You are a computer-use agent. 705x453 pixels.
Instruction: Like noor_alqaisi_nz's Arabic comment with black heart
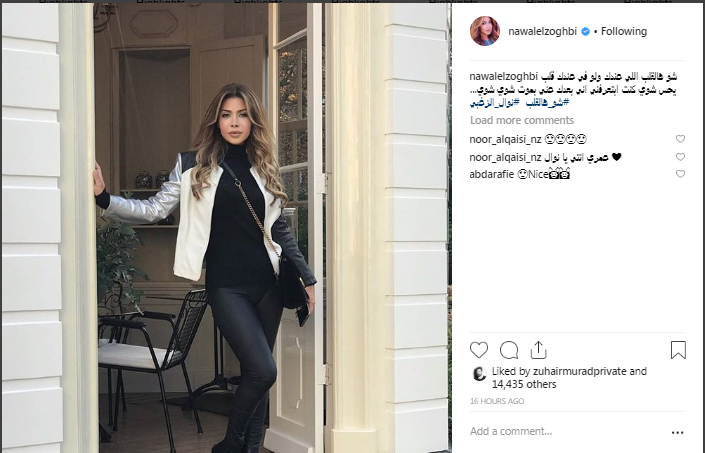[x=680, y=157]
